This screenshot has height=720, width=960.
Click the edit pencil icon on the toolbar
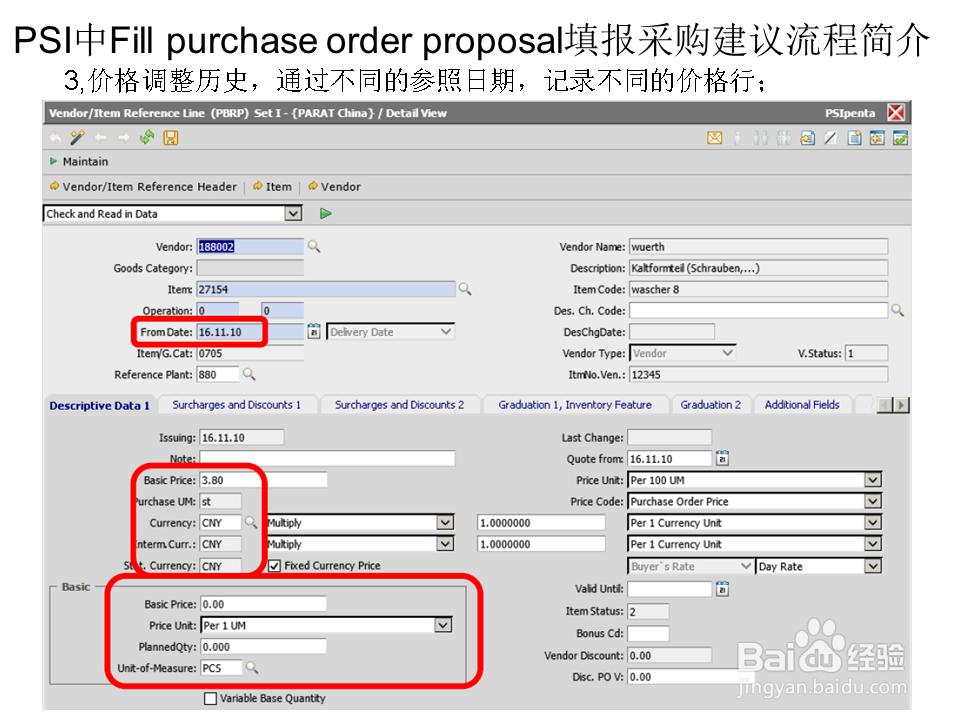pos(830,138)
